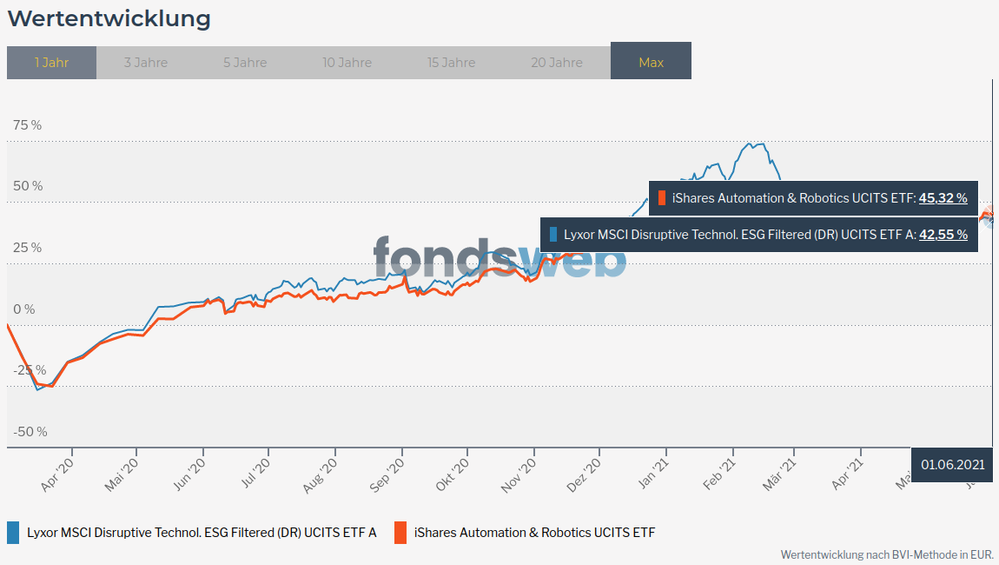Toggle Lyxor MSCI Disruptive Technol. legend entry
The height and width of the screenshot is (565, 999).
click(201, 532)
